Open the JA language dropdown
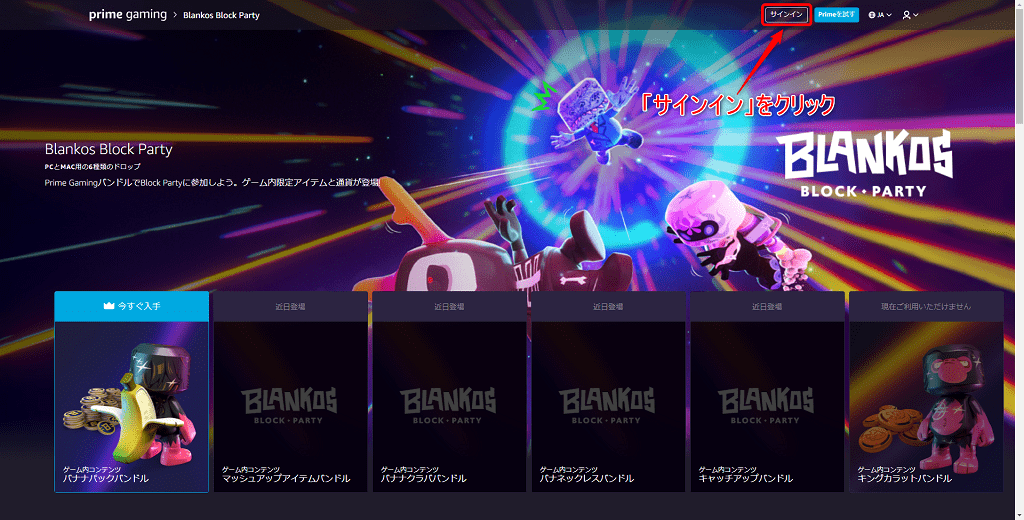Viewport: 1024px width, 520px height. tap(880, 14)
